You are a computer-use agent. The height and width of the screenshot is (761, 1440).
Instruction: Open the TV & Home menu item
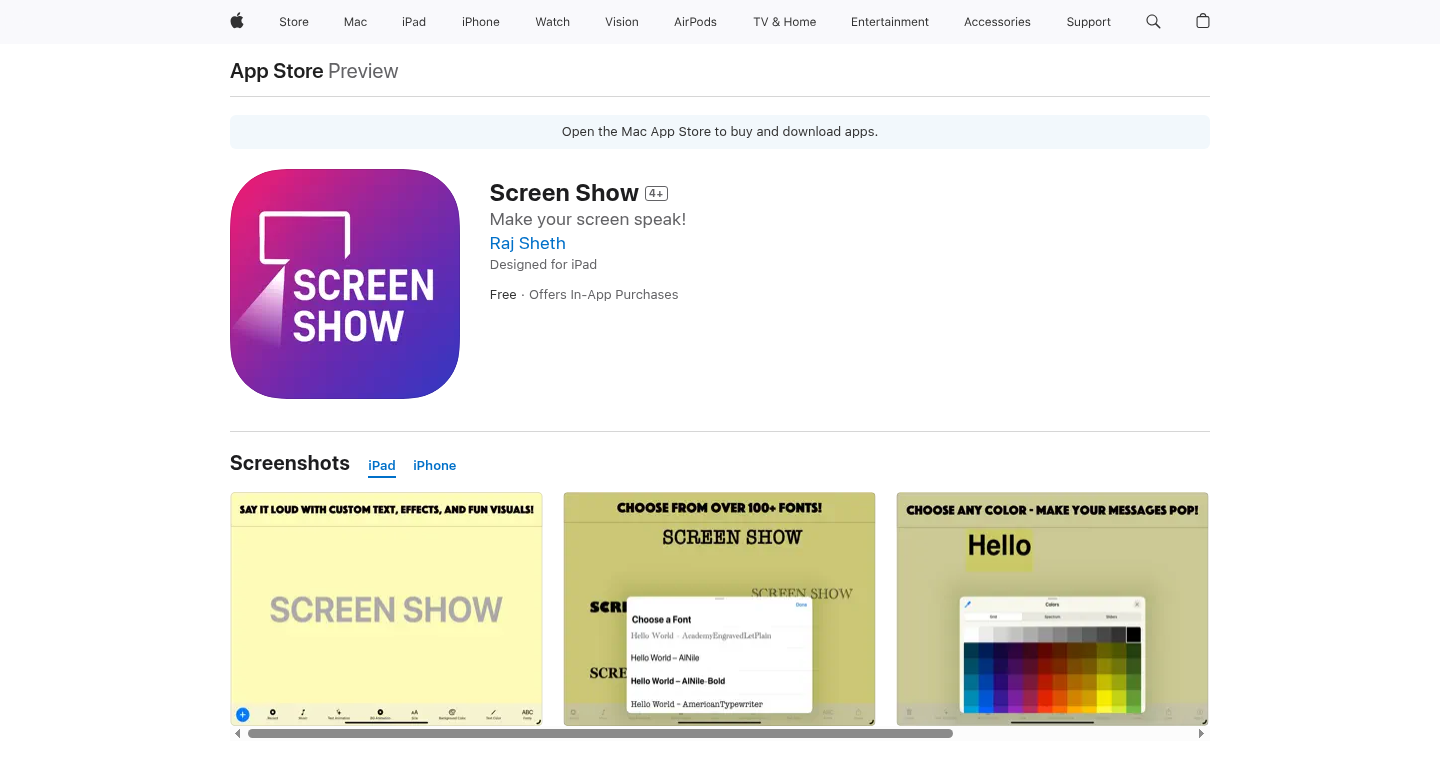[x=785, y=22]
